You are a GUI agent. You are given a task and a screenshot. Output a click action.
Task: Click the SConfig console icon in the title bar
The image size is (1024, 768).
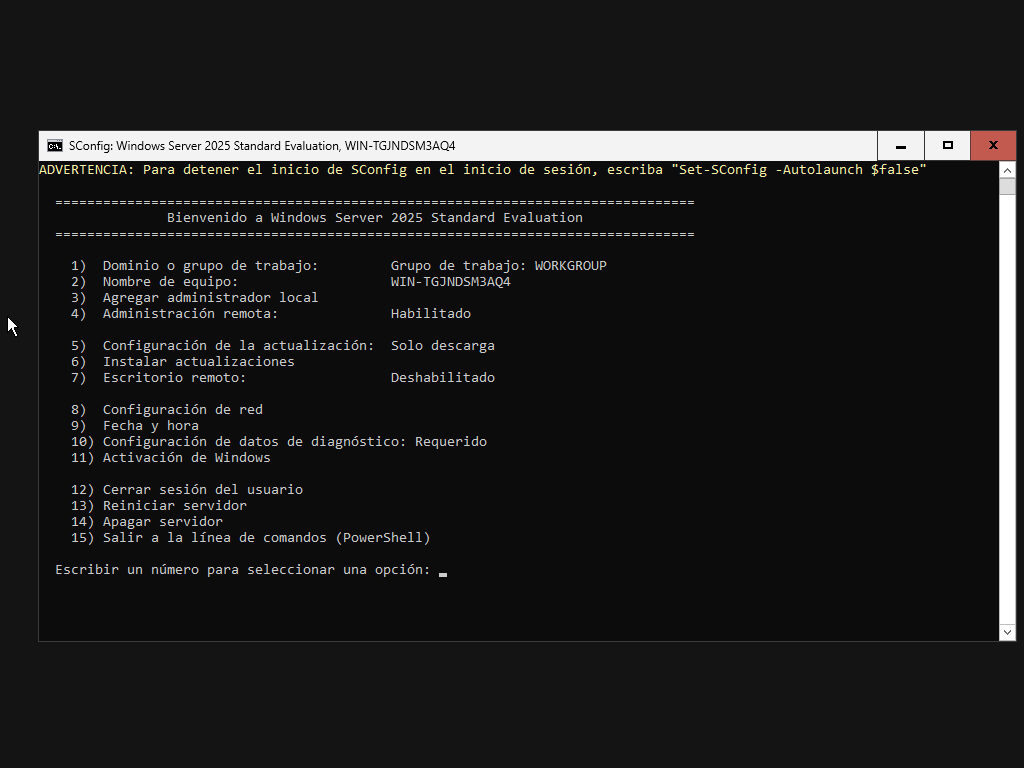[55, 146]
